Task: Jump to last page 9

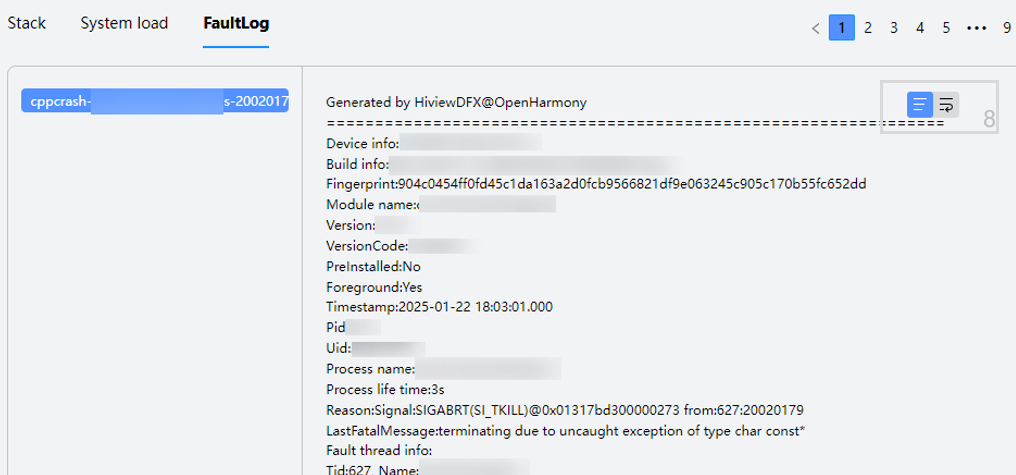Action: [x=1006, y=28]
